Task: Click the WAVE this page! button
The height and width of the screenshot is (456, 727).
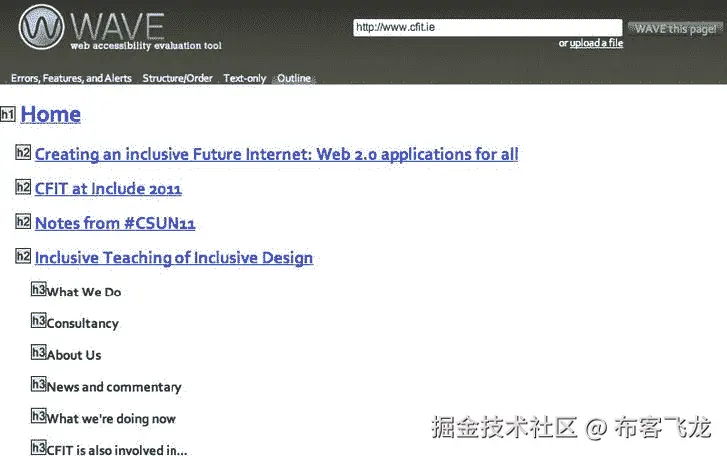Action: click(x=676, y=29)
